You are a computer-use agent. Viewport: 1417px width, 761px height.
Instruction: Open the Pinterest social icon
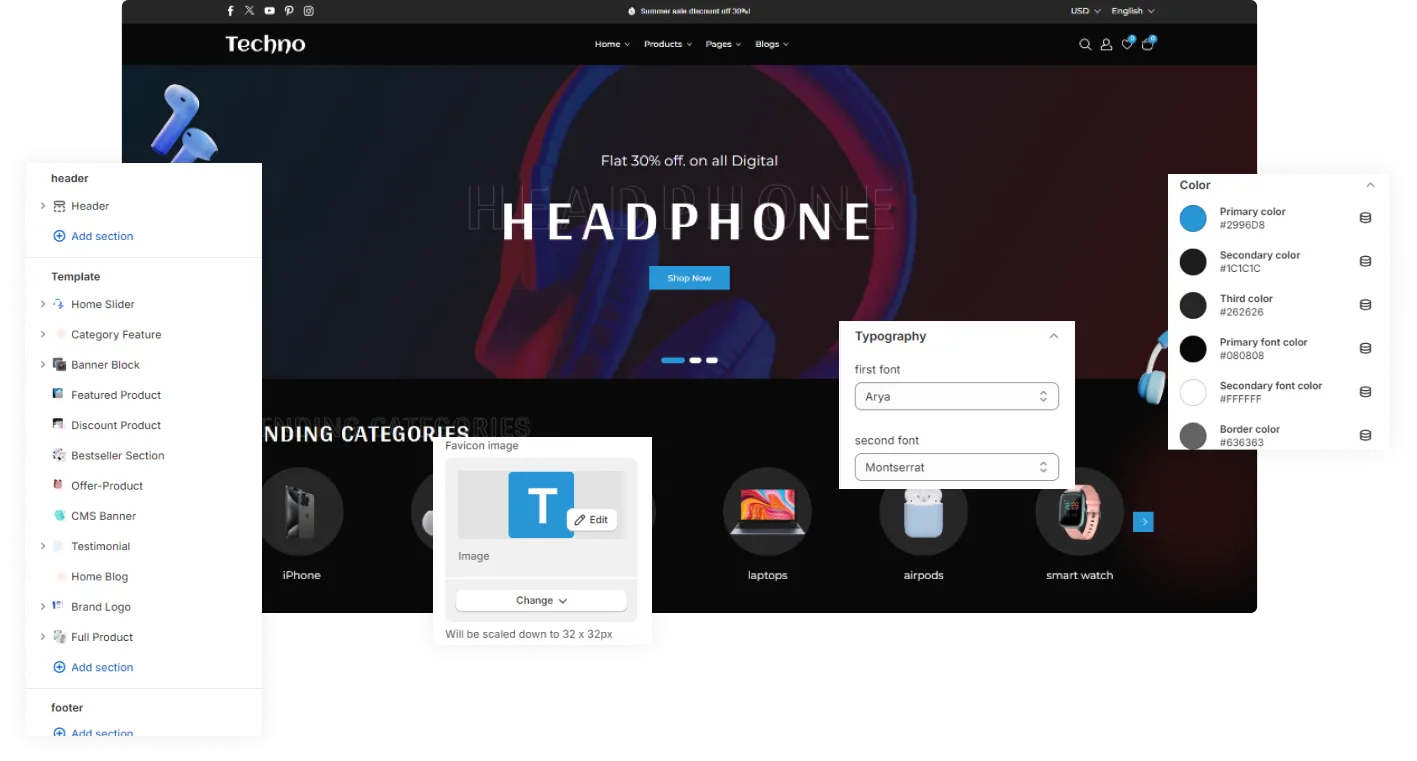coord(289,11)
